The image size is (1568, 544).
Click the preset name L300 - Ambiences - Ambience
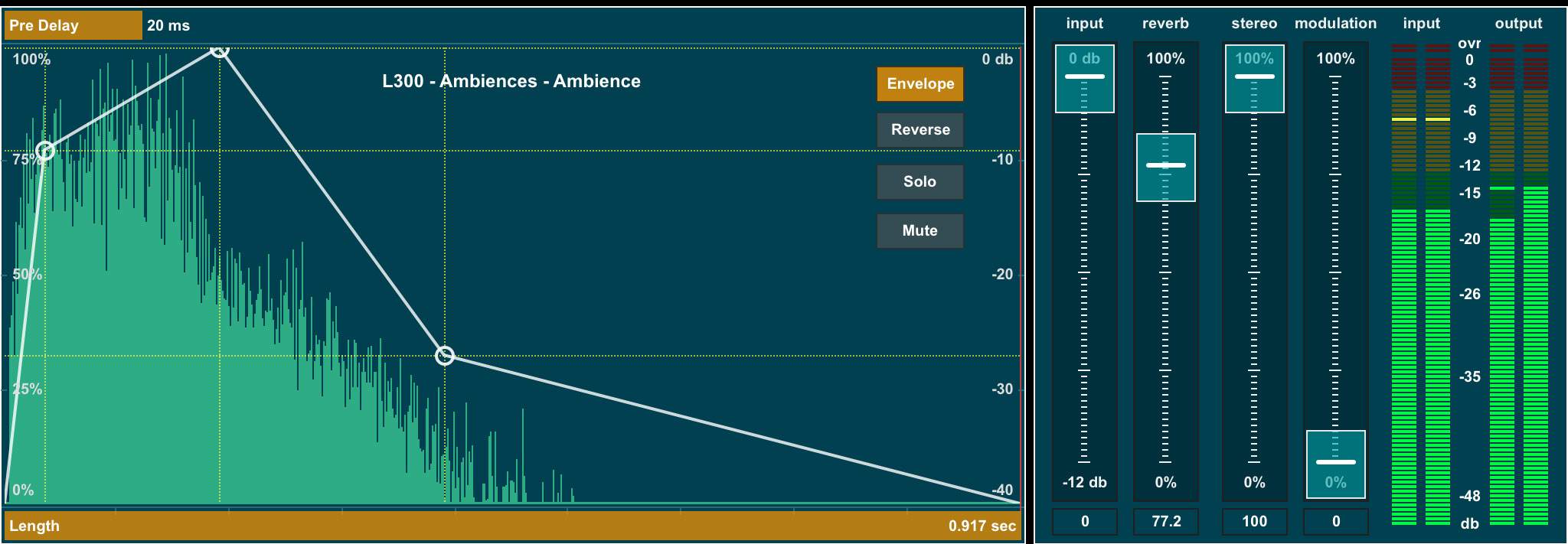pyautogui.click(x=511, y=81)
